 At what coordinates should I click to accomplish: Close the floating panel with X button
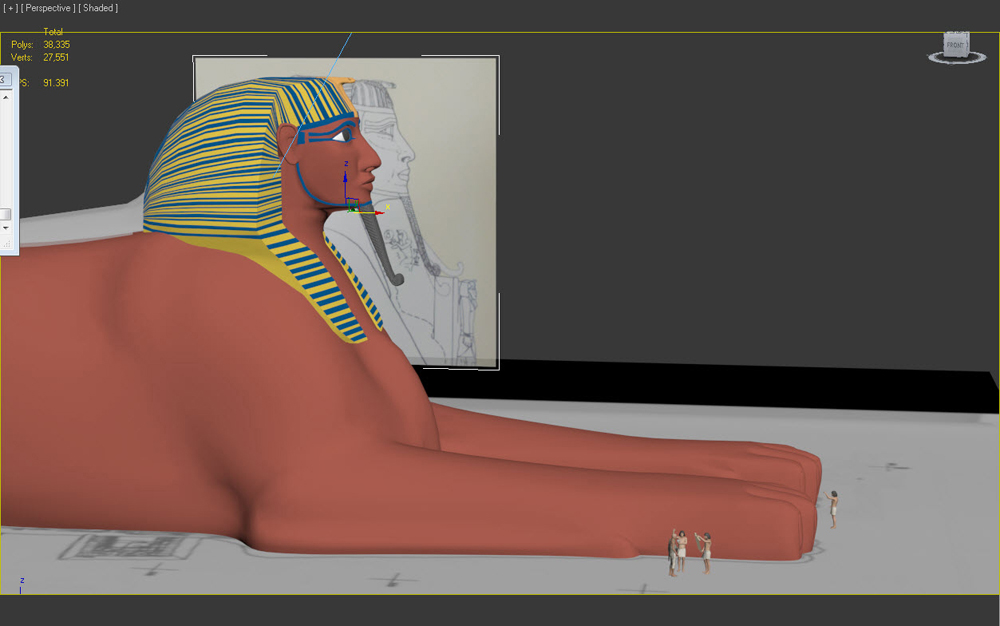click(x=4, y=79)
